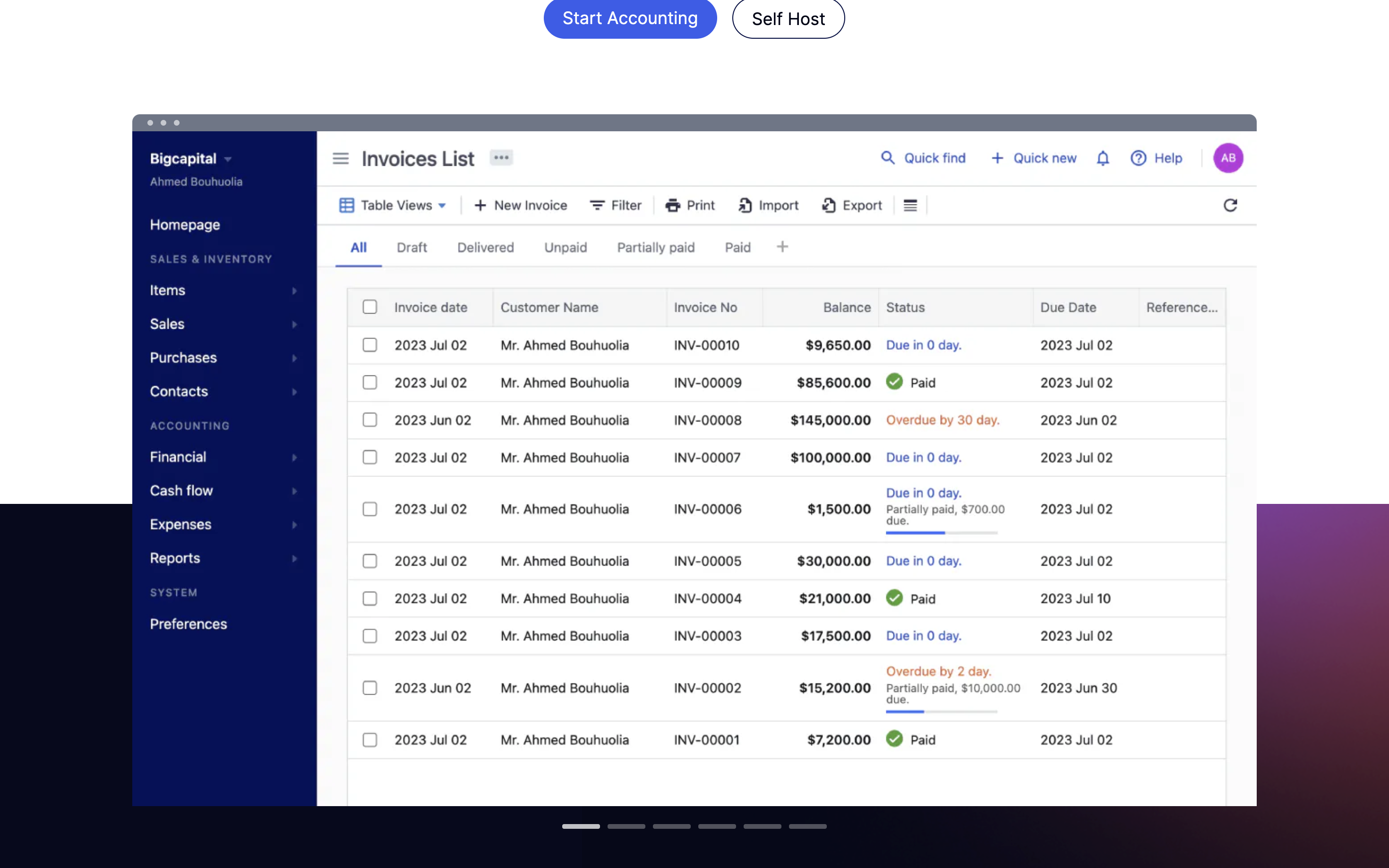Select the checkbox for invoice INV-00008
1389x868 pixels.
tap(370, 420)
